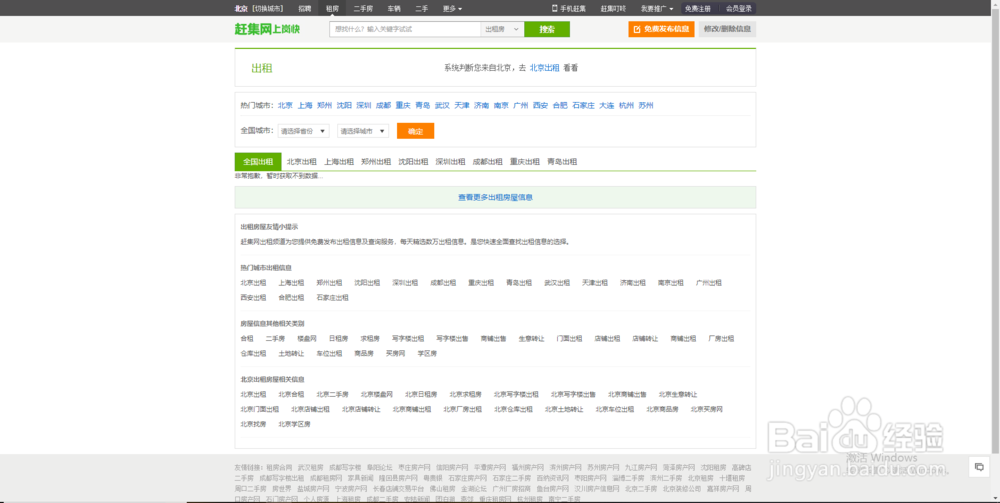Select 车辆 in the top navigation
Image resolution: width=1000 pixels, height=503 pixels.
coord(394,9)
